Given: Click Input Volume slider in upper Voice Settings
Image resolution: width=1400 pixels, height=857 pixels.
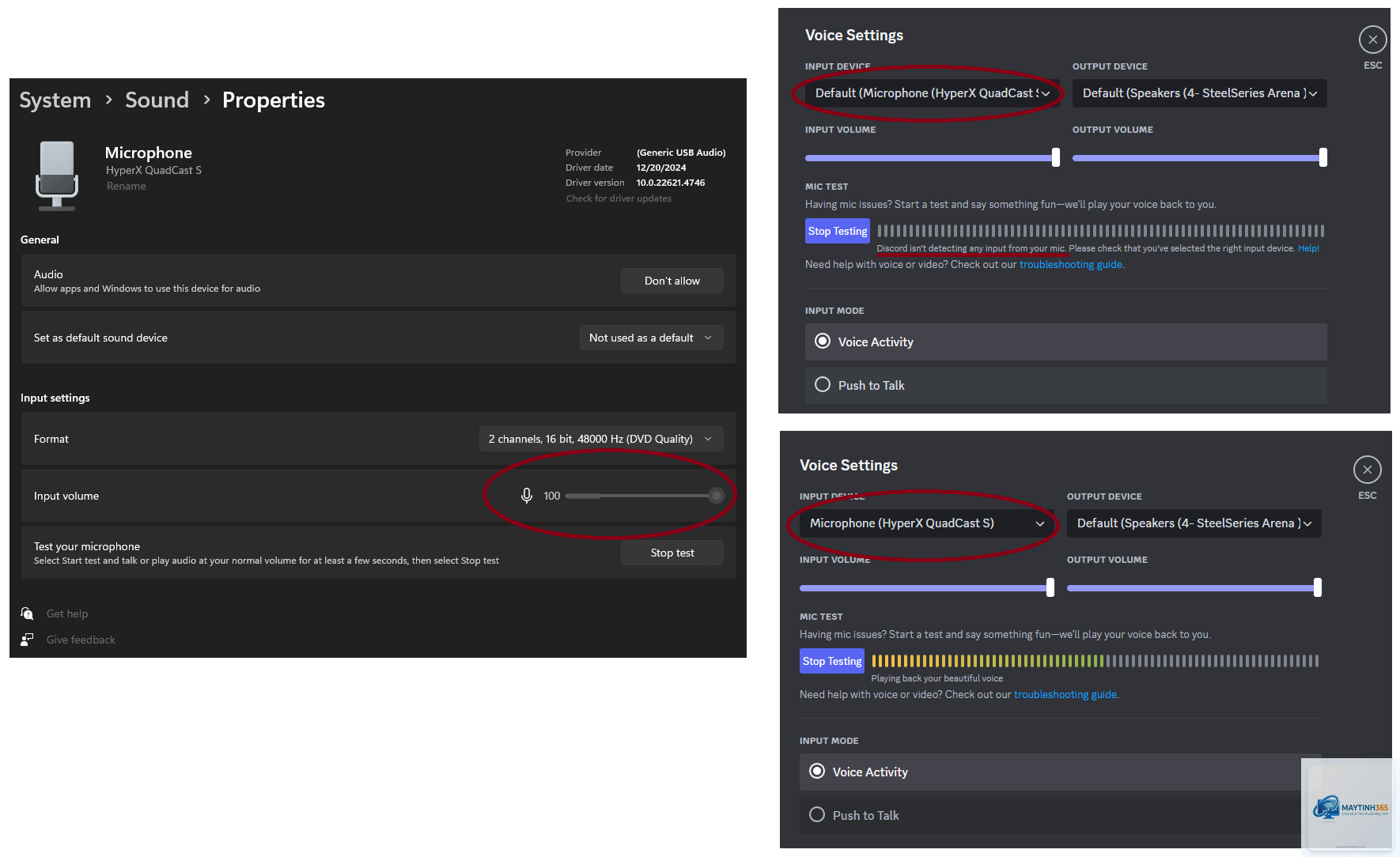Looking at the screenshot, I should coord(933,157).
